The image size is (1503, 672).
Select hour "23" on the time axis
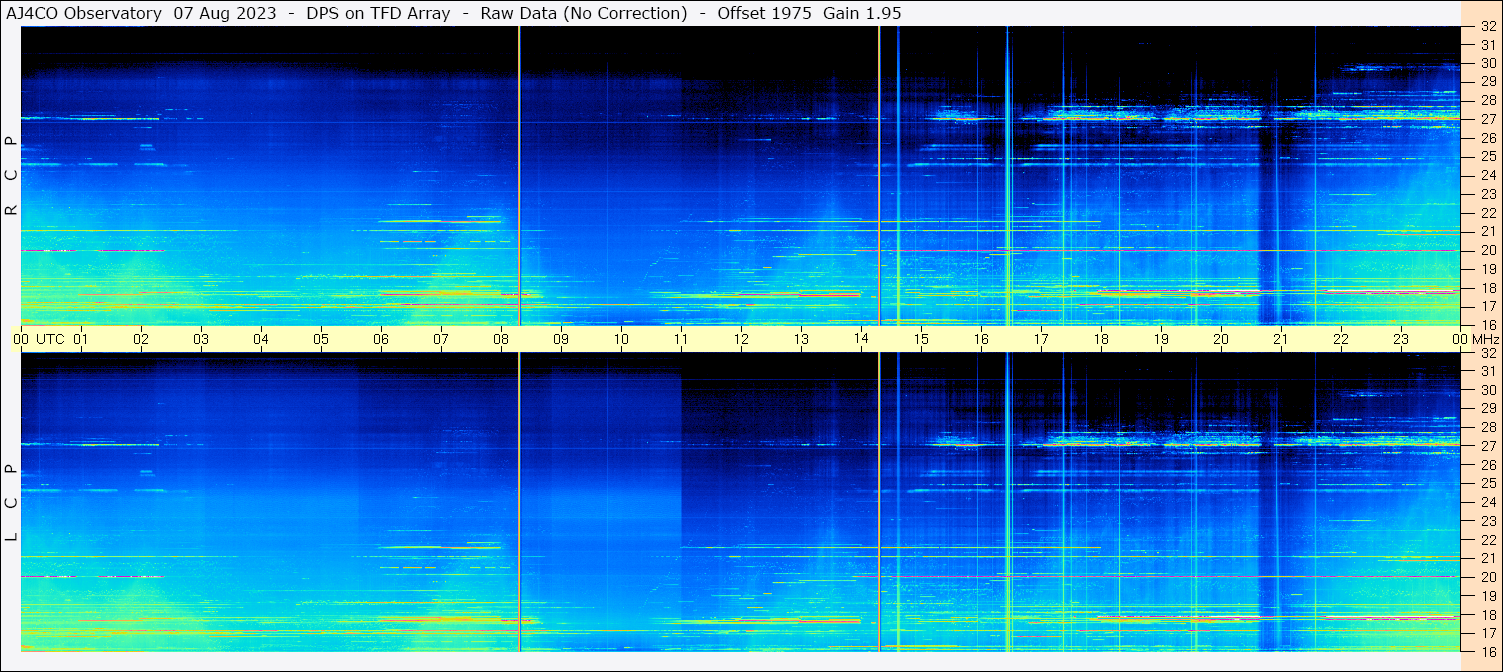[x=1401, y=339]
